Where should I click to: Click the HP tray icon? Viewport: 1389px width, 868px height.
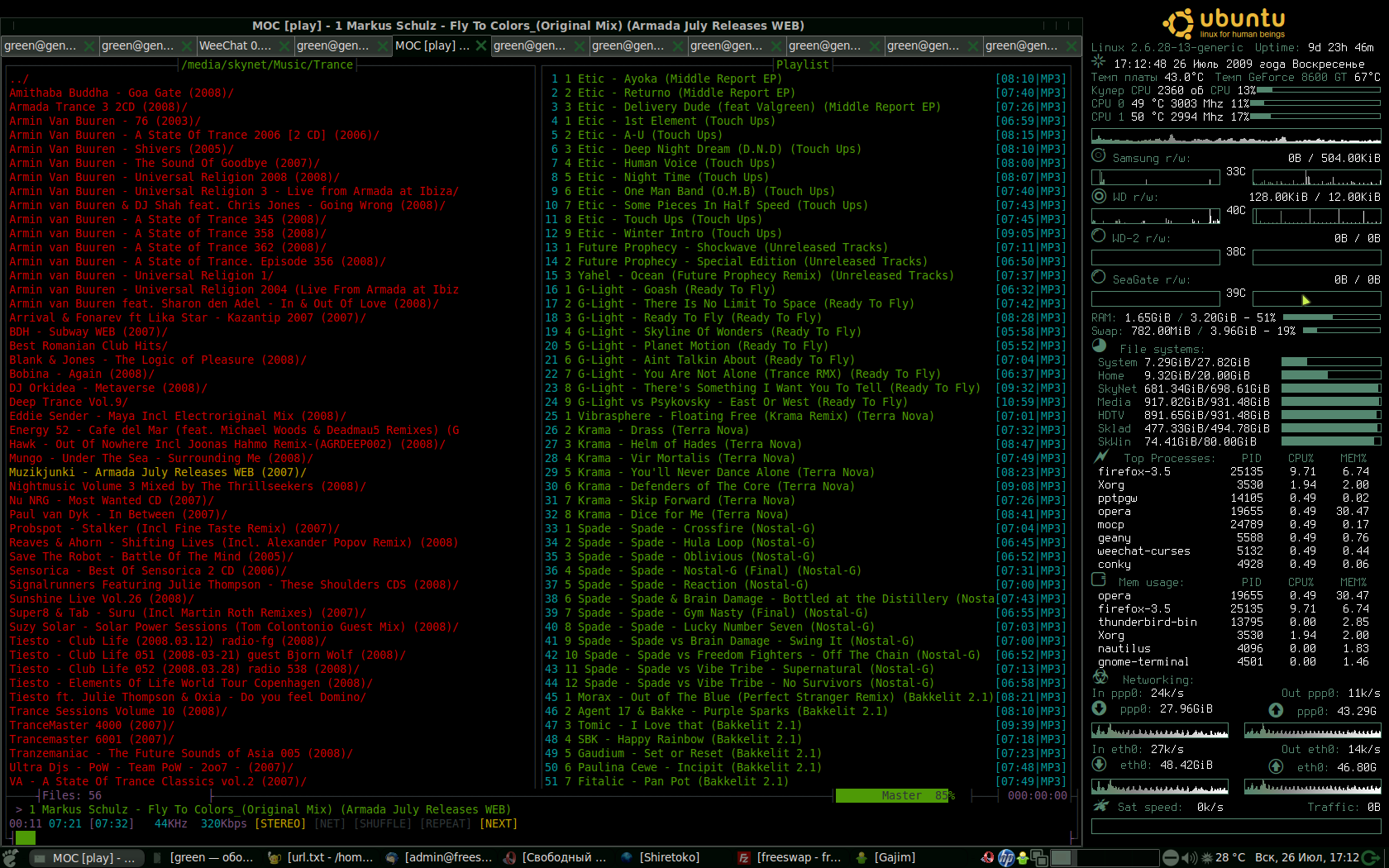(x=1006, y=857)
